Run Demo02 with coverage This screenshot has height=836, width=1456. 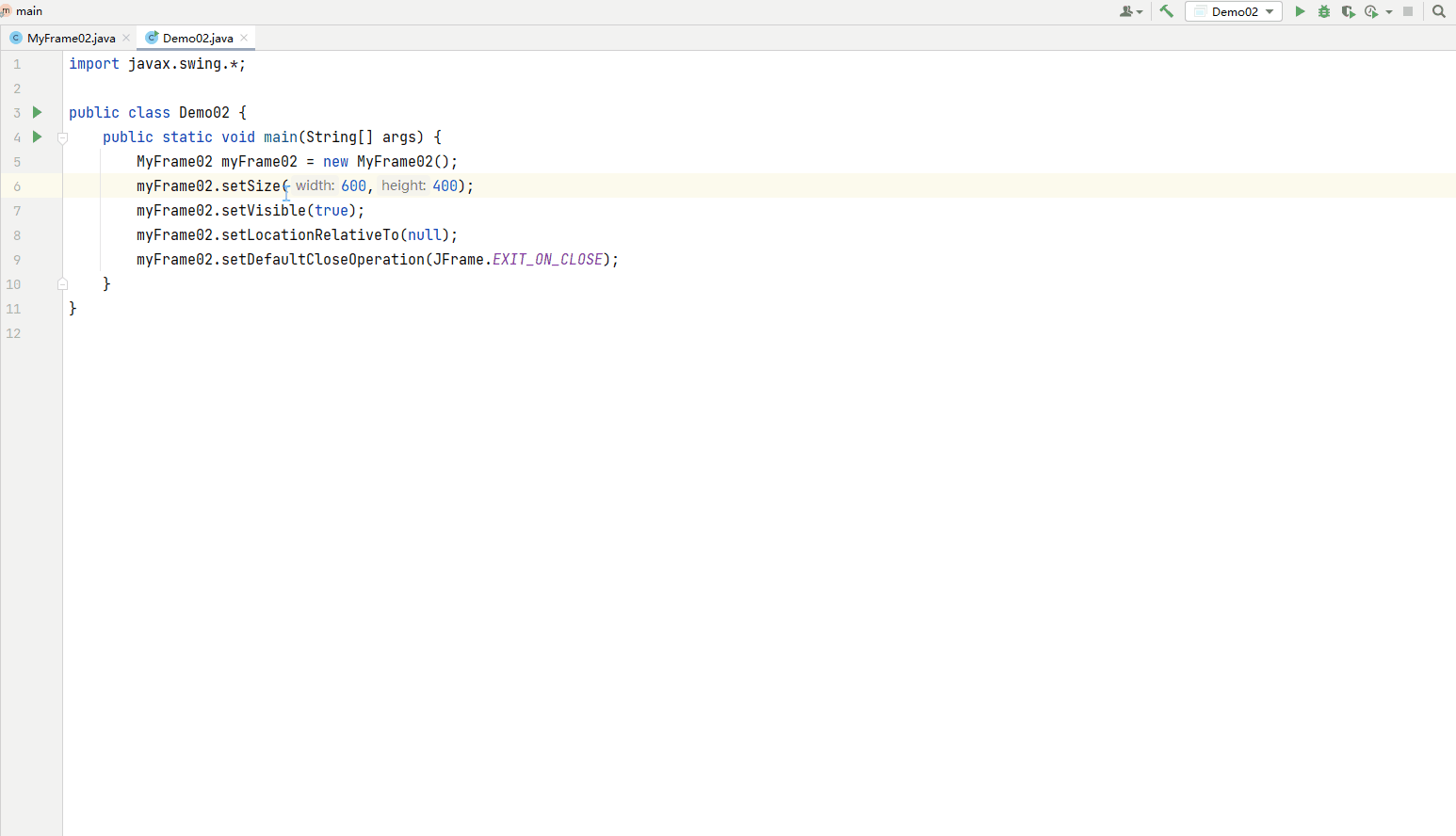[x=1348, y=11]
